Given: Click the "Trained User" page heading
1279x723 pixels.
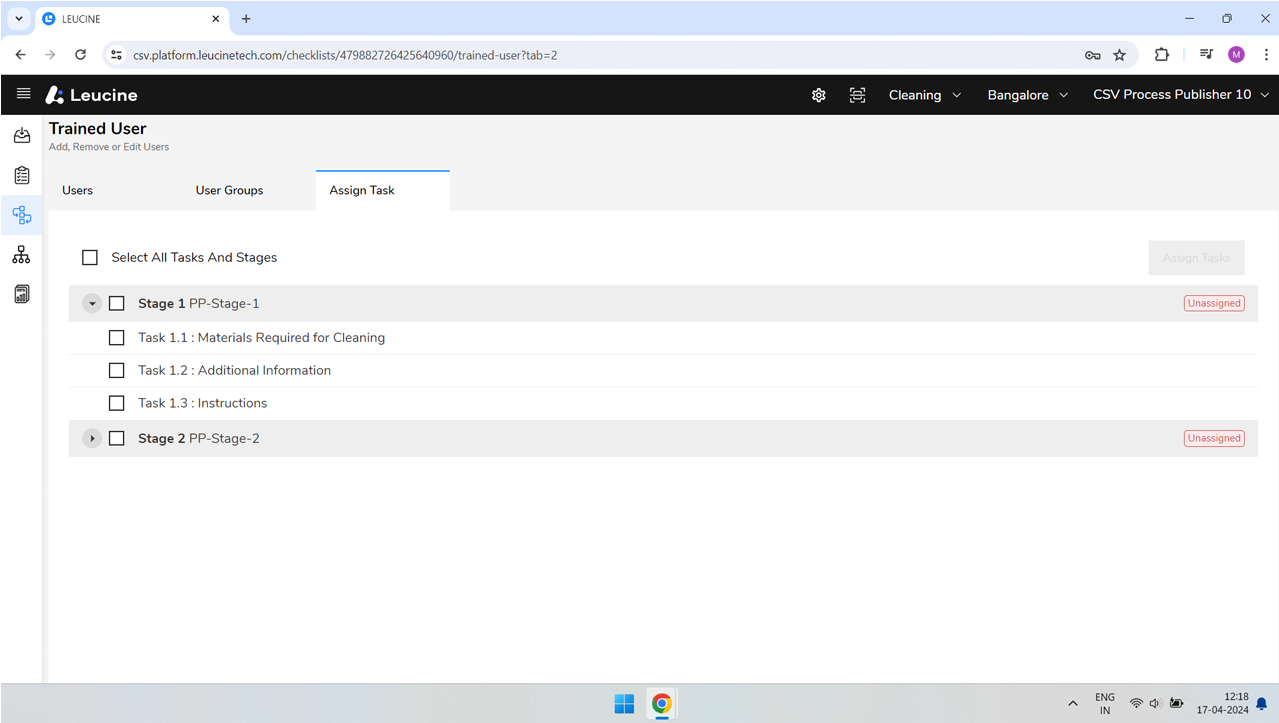Looking at the screenshot, I should [98, 129].
